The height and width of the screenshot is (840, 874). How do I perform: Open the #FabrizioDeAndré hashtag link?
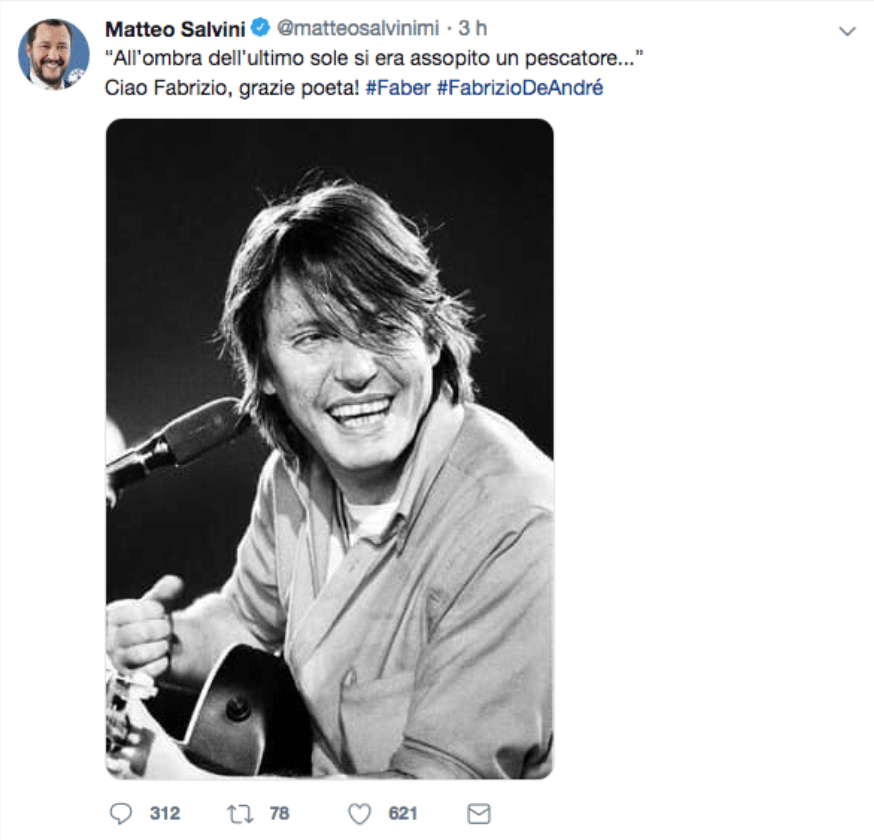pos(519,87)
